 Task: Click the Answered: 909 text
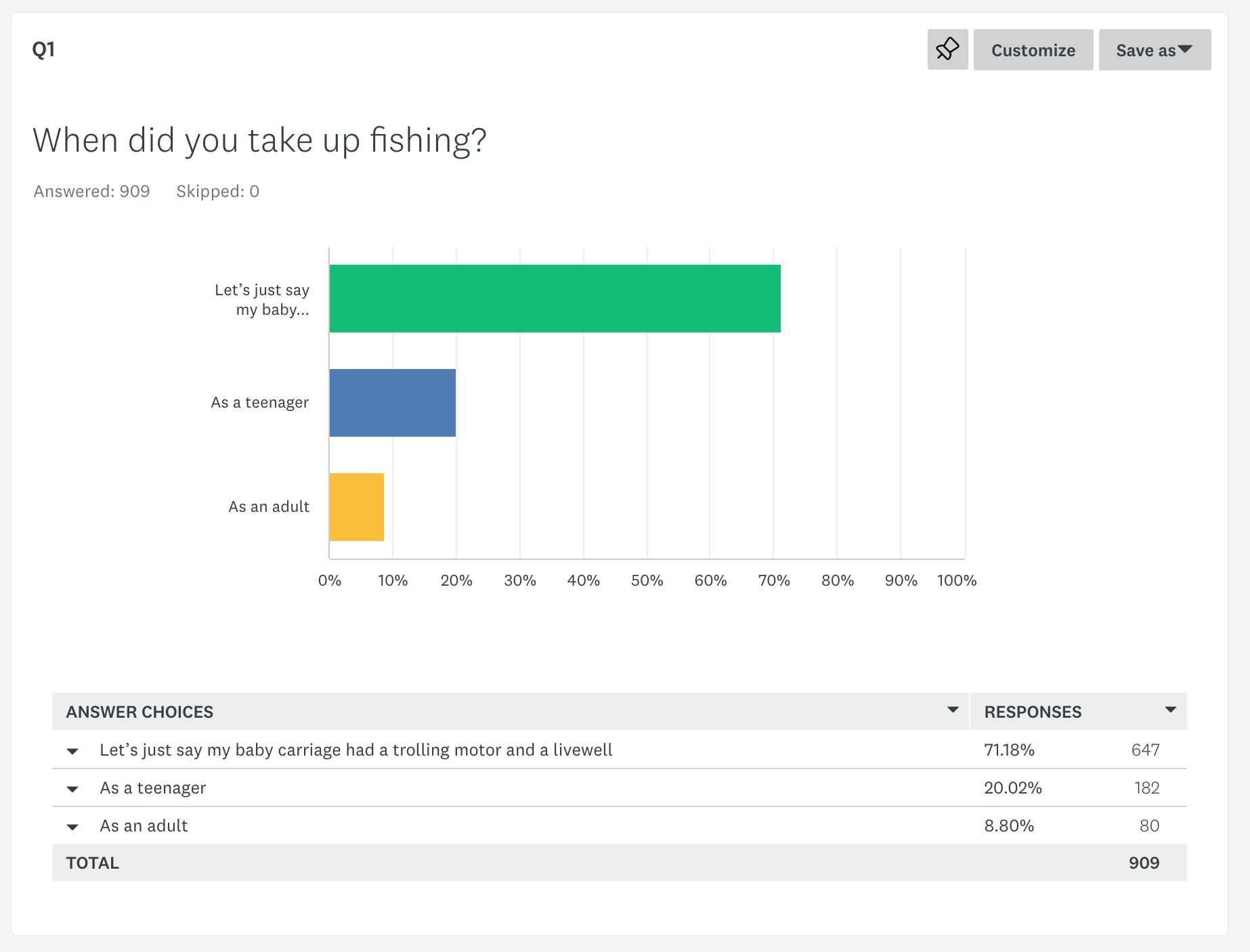point(91,192)
